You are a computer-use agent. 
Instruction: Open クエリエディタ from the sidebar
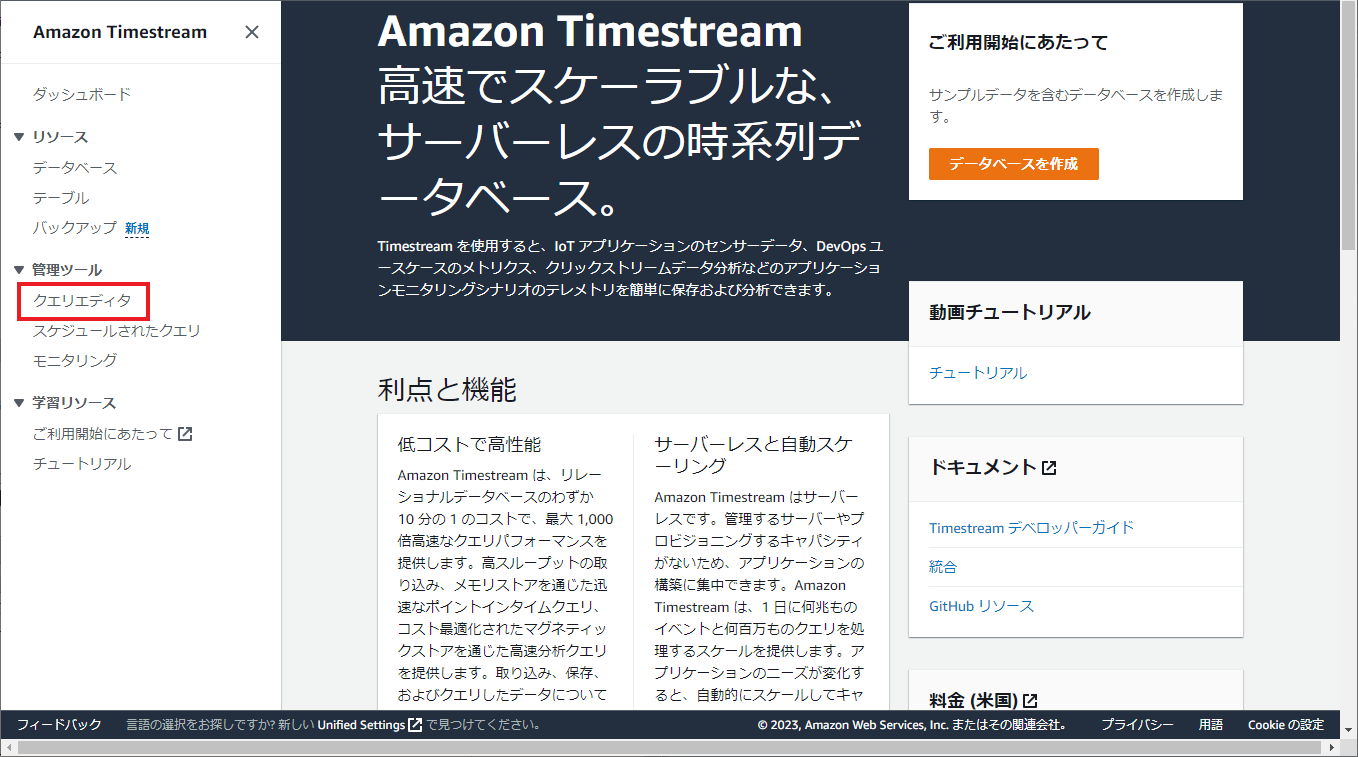pos(83,299)
